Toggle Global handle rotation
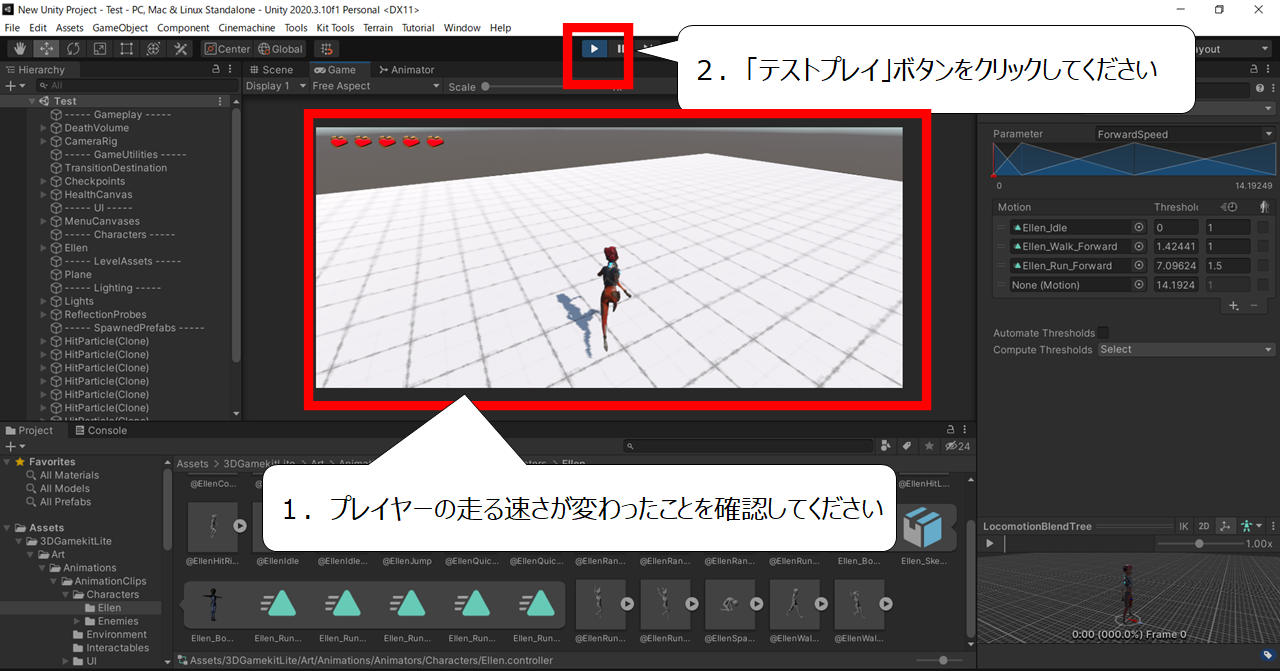The image size is (1280, 671). click(280, 48)
